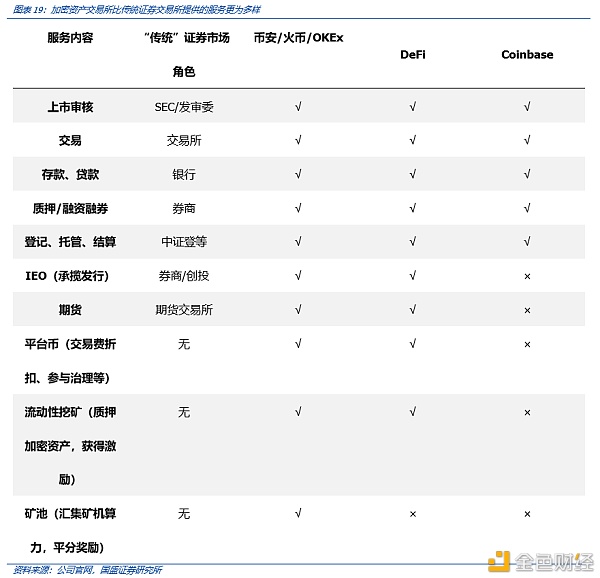Click the IEO（承揽发行）row label

click(67, 276)
